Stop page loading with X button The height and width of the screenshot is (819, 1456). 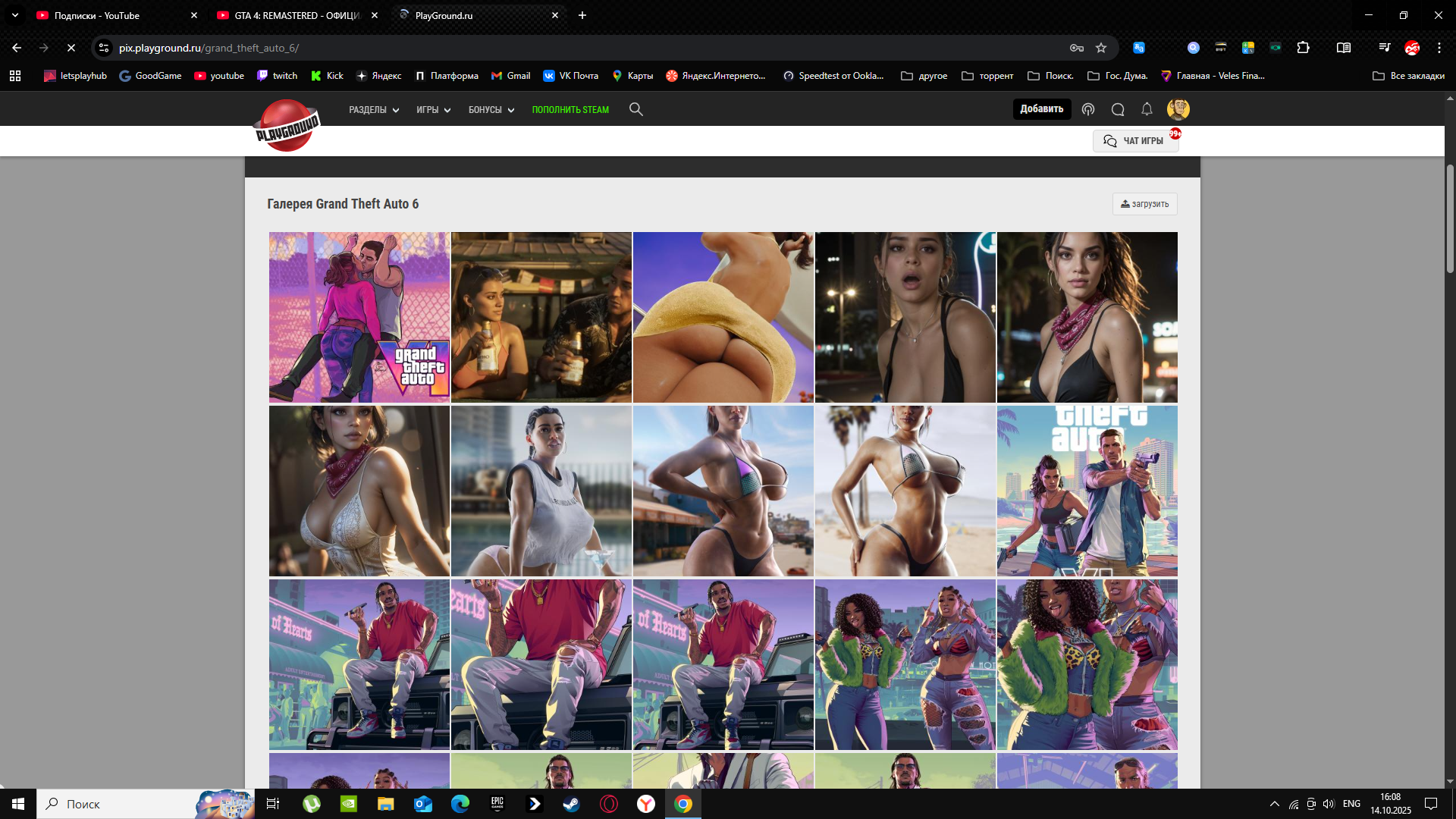(71, 48)
